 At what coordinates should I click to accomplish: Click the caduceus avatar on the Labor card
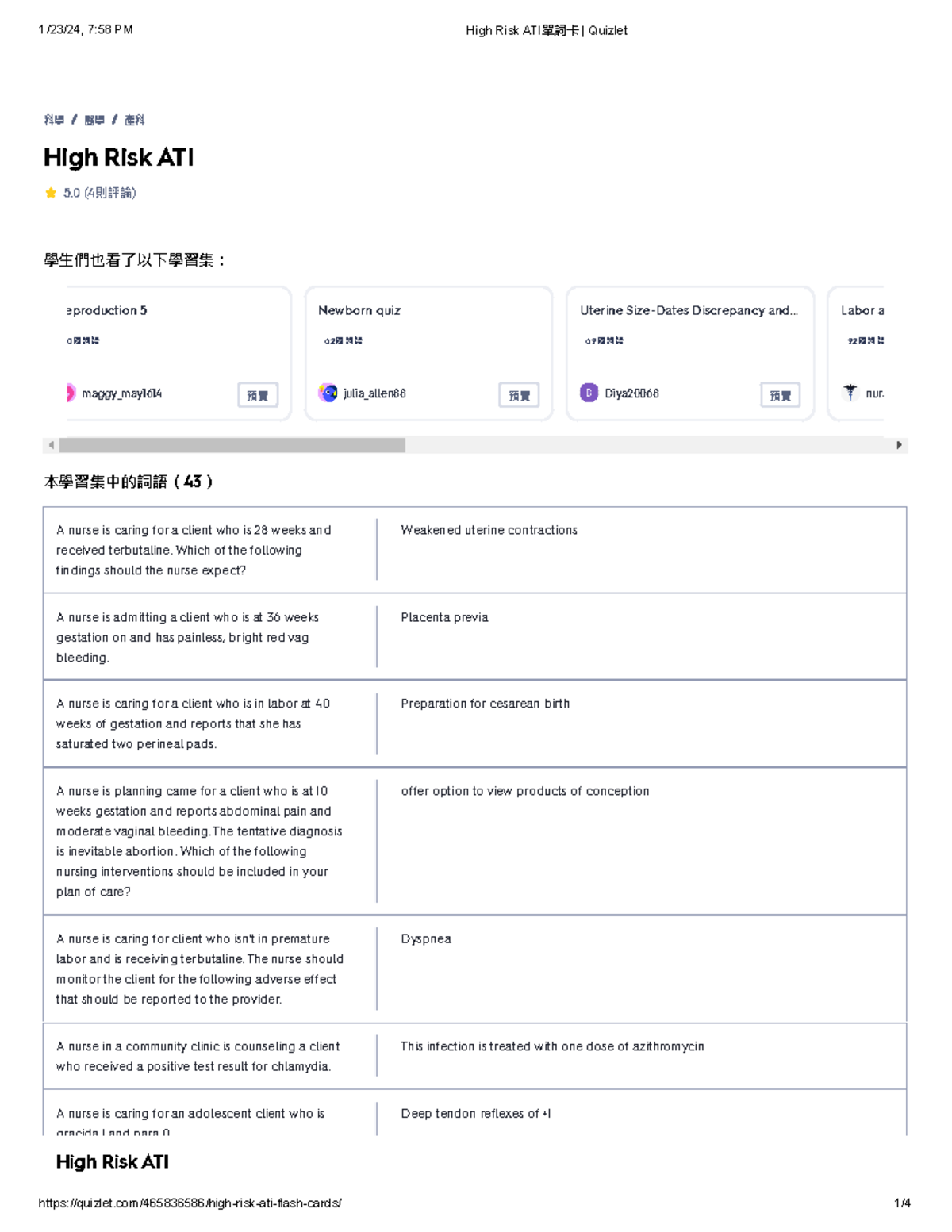pyautogui.click(x=850, y=391)
